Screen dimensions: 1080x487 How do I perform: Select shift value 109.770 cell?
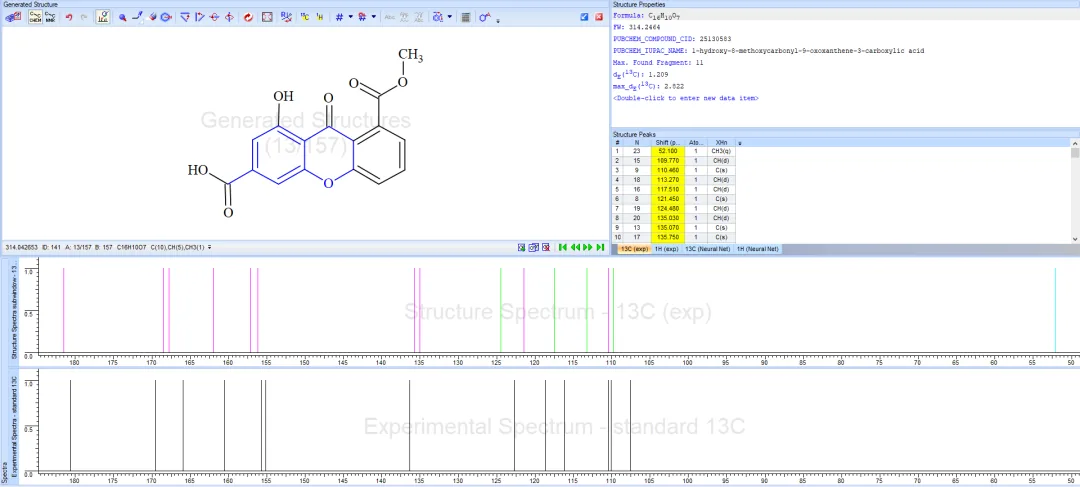[x=667, y=160]
